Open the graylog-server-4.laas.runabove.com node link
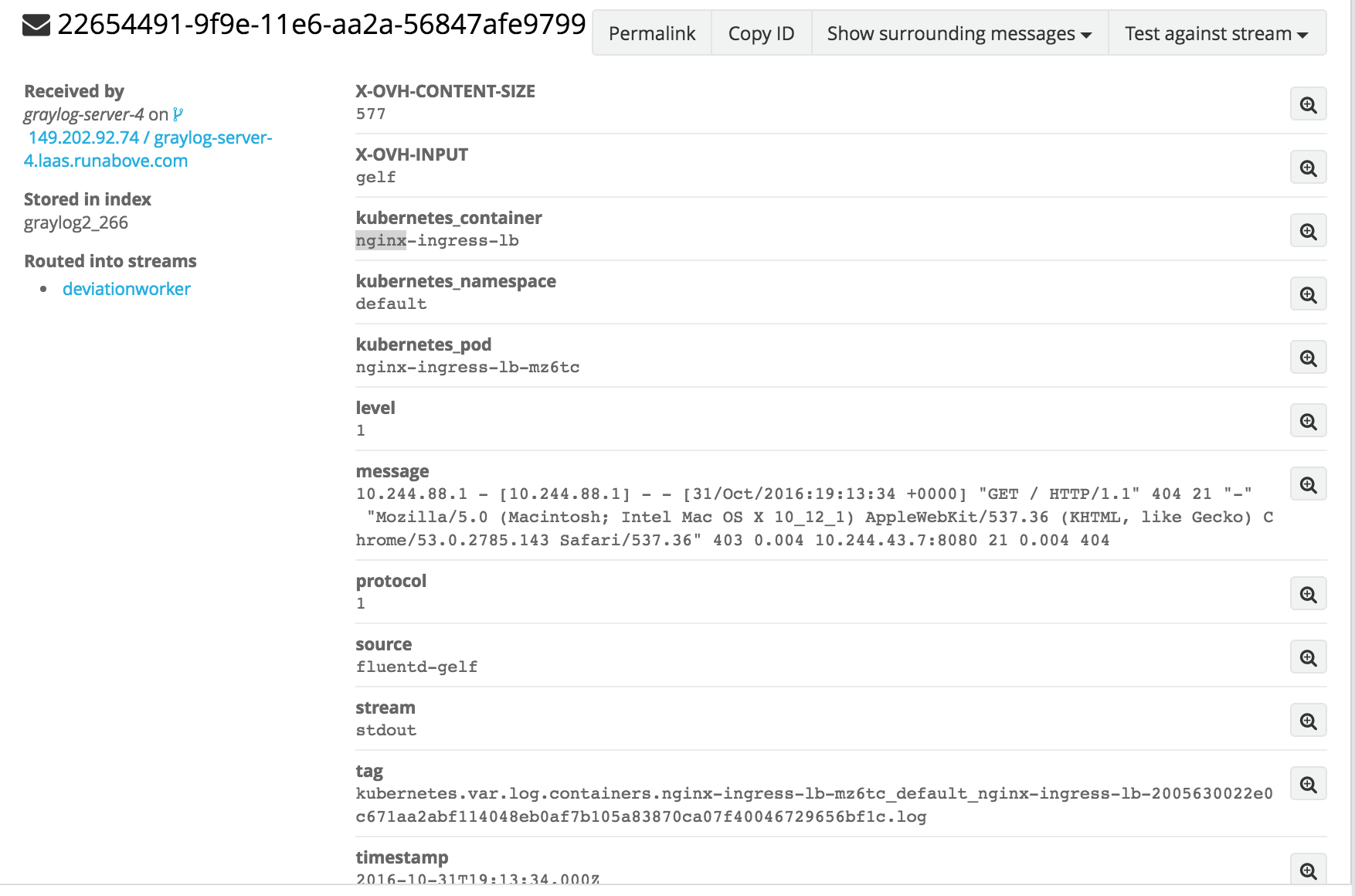Screen dimensions: 1355x896 coord(148,149)
